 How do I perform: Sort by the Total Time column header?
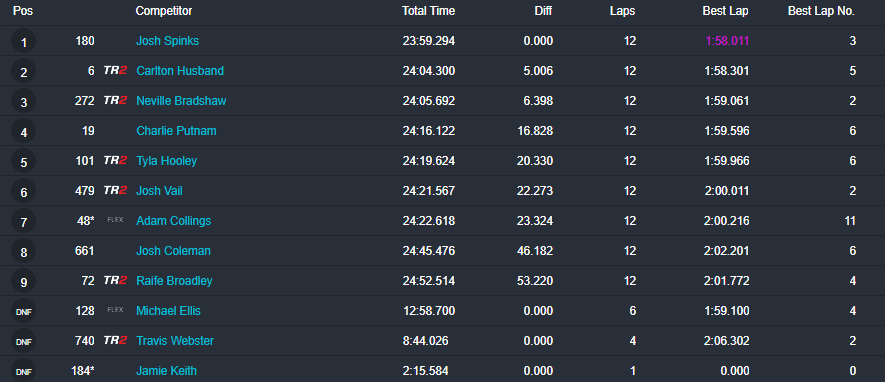(x=428, y=11)
